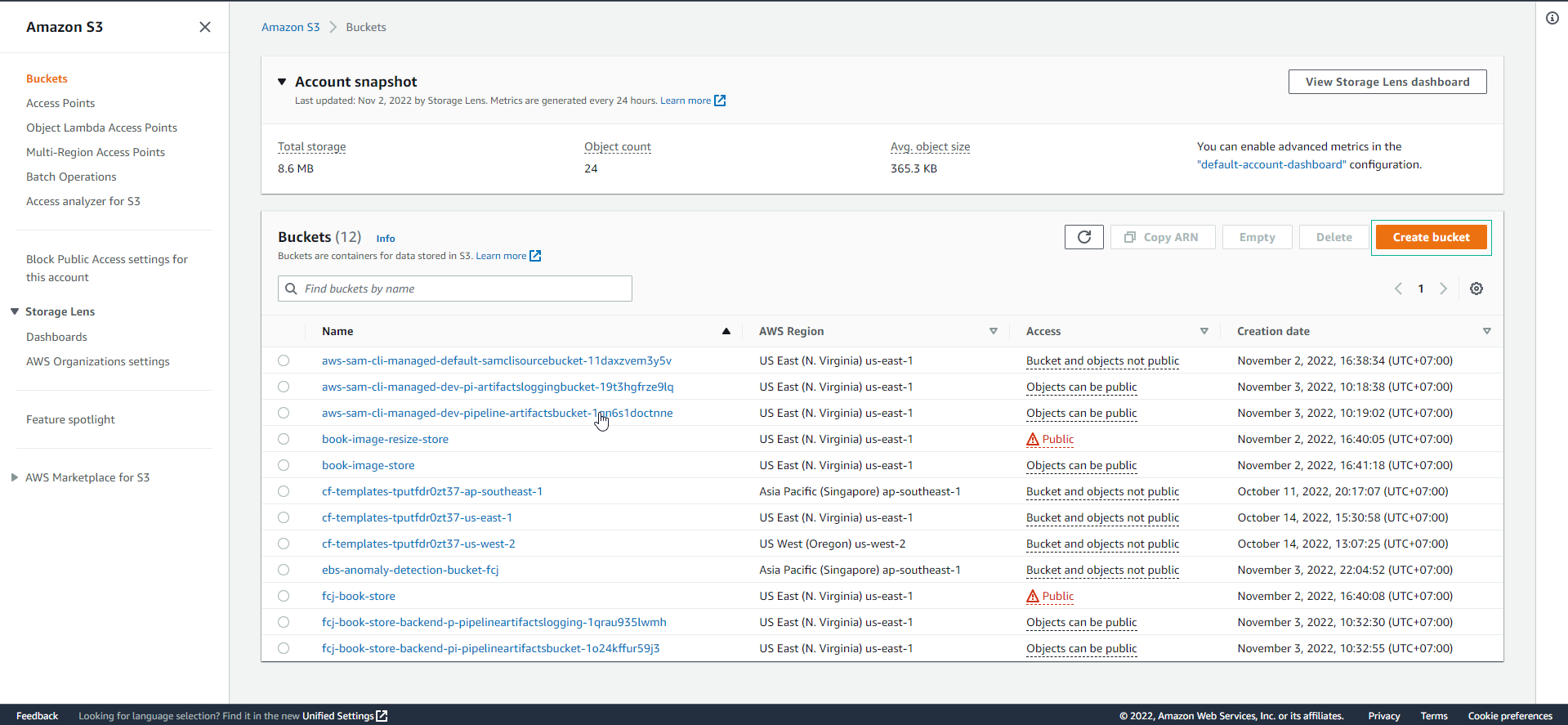The width and height of the screenshot is (1568, 725).
Task: Sort by the AWS Region column arrow
Action: [994, 331]
